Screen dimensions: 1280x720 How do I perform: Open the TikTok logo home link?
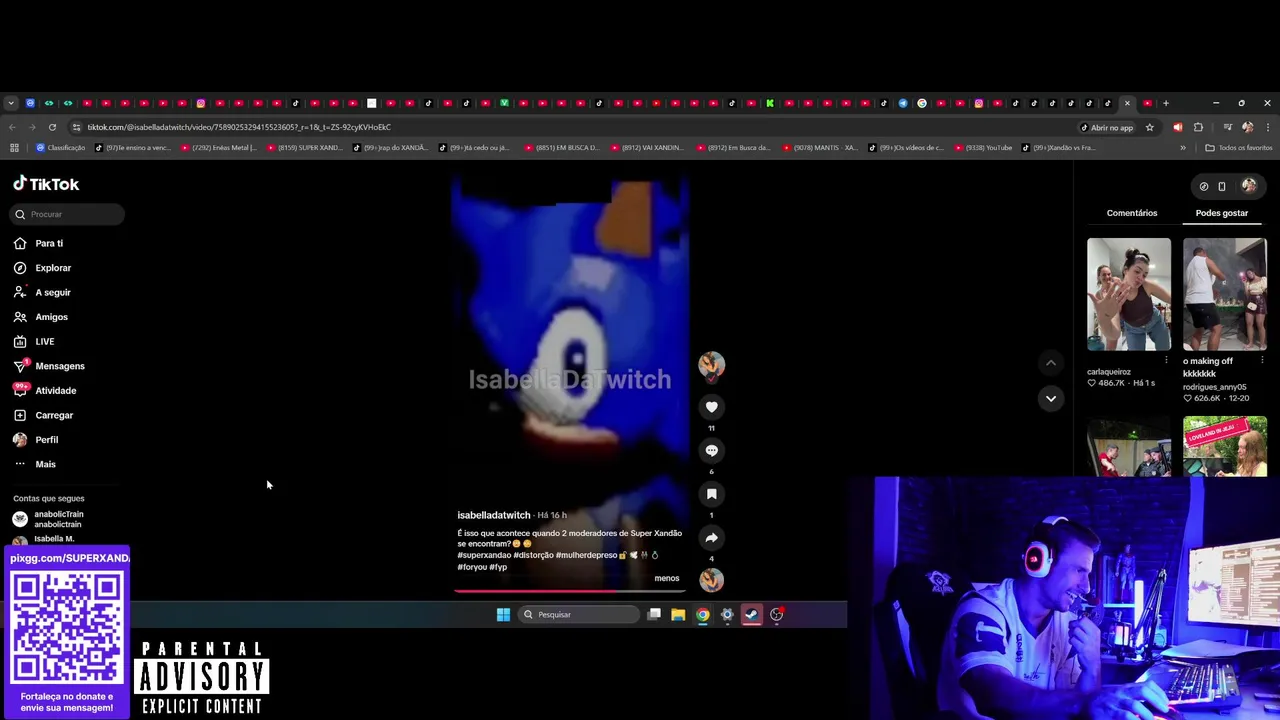click(46, 184)
